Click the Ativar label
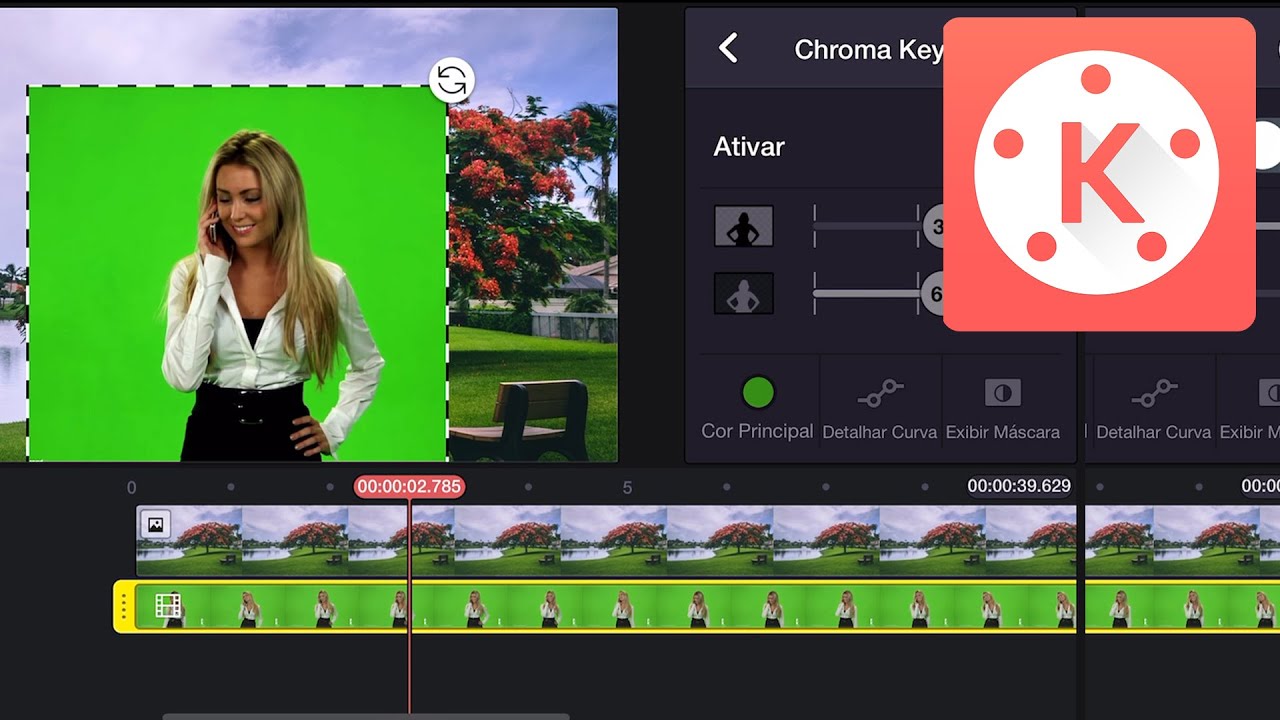 (749, 147)
